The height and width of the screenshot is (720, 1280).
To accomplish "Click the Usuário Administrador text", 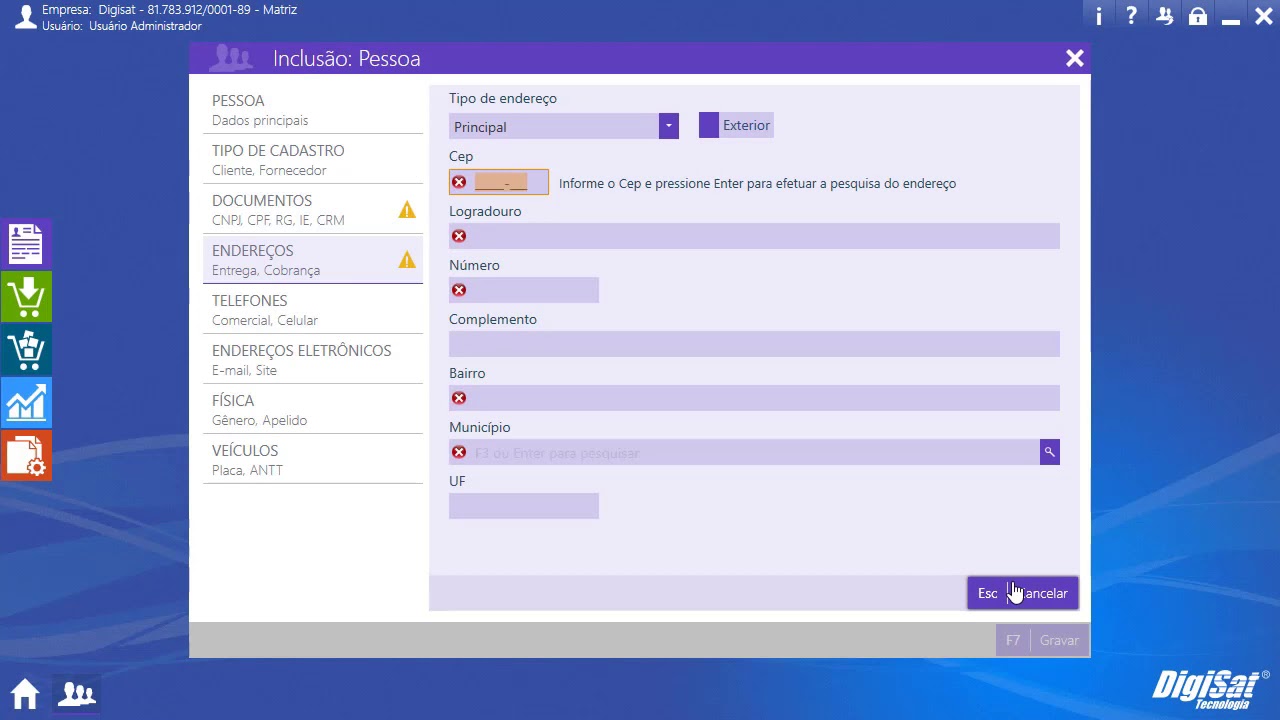I will 122,26.
